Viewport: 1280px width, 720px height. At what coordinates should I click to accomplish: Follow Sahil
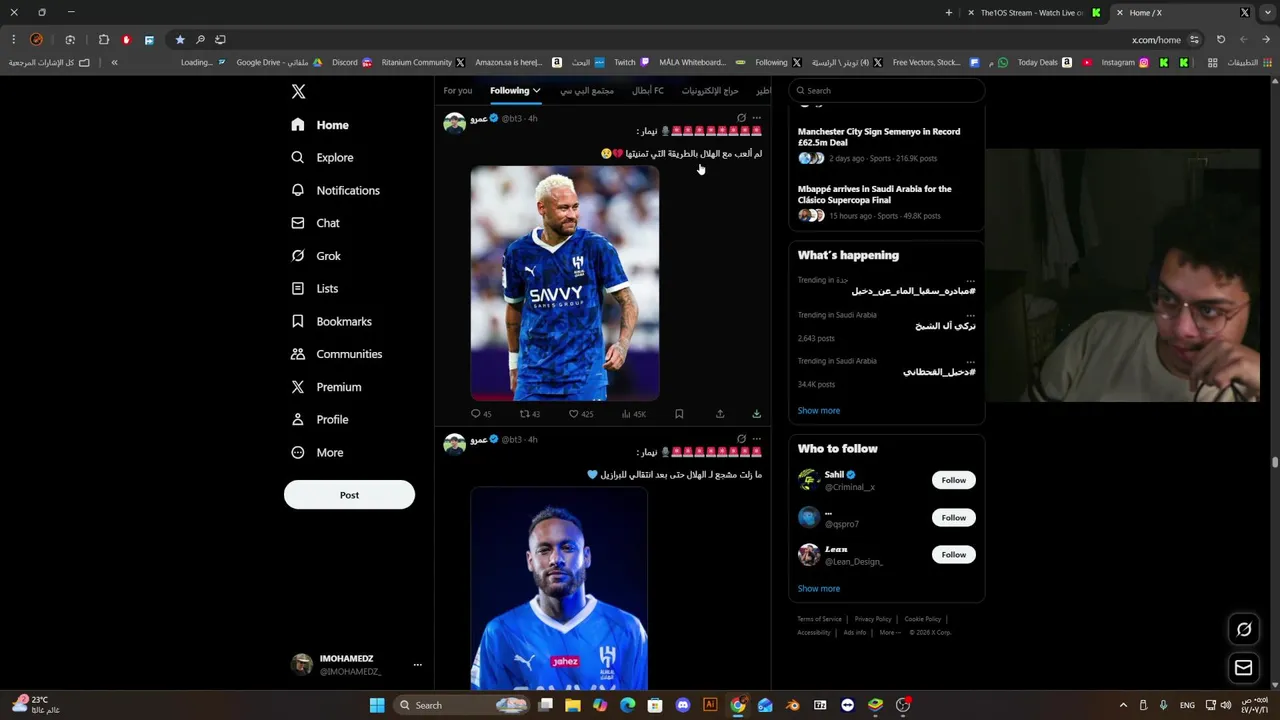point(953,480)
